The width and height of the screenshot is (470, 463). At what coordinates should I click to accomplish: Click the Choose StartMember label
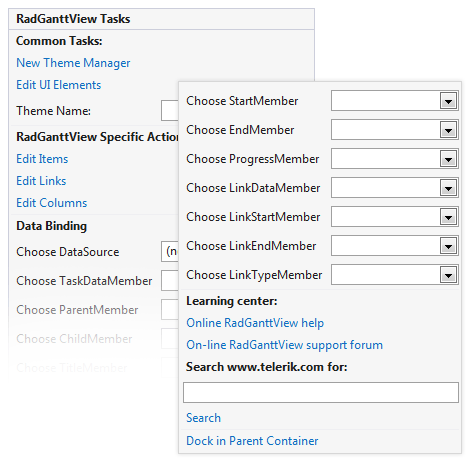tap(242, 101)
